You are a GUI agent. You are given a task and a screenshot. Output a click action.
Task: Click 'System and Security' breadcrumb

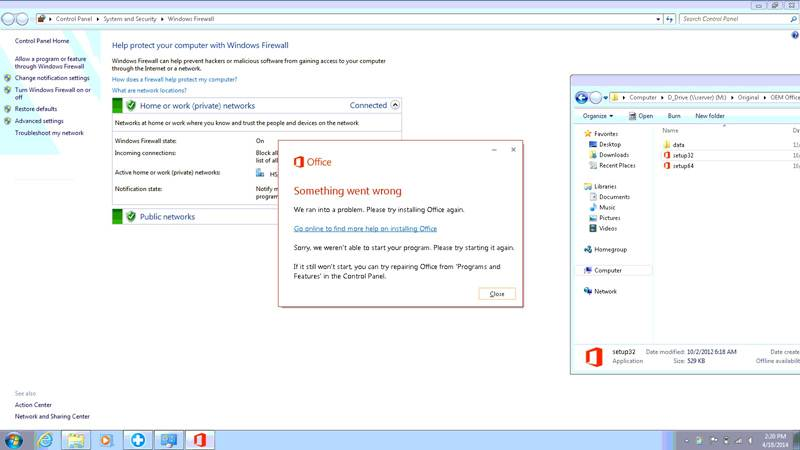(130, 19)
